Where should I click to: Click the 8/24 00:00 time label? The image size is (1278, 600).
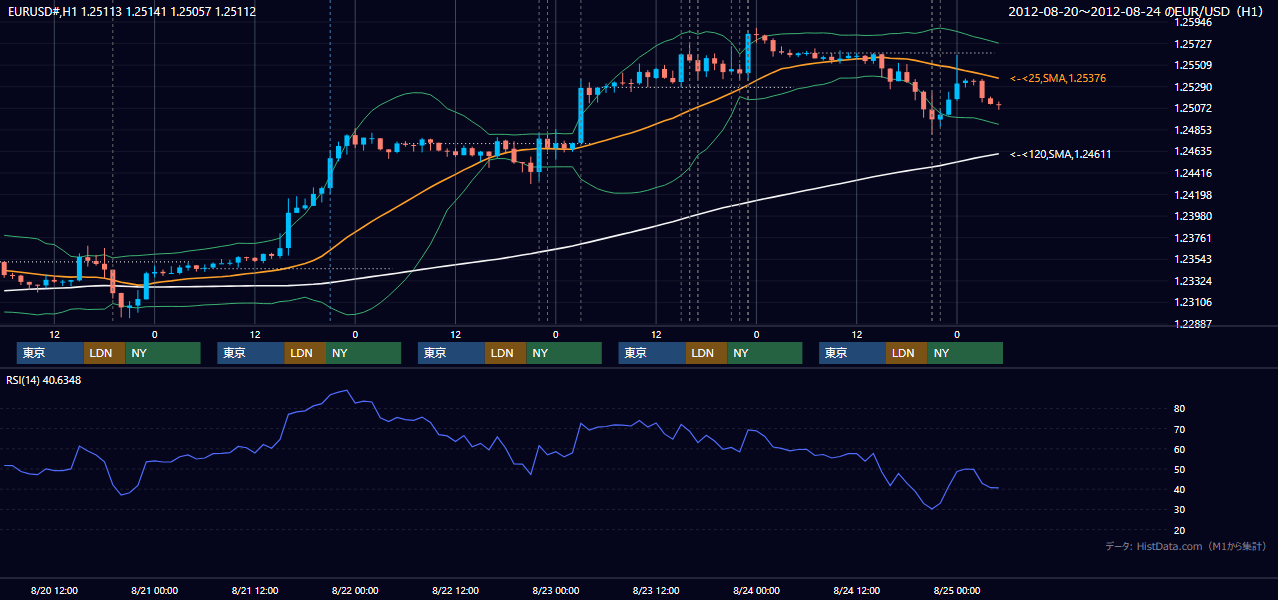(x=756, y=591)
